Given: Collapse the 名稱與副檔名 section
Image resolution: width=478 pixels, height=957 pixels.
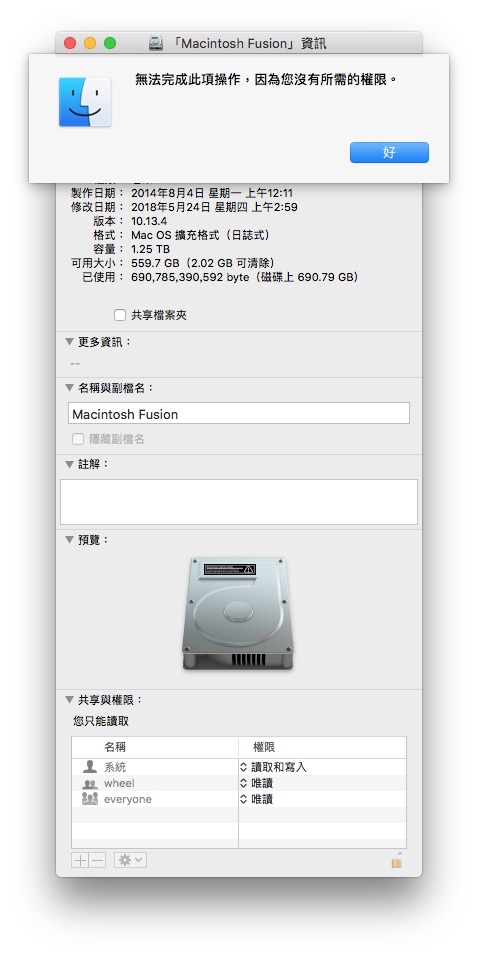Looking at the screenshot, I should pyautogui.click(x=69, y=388).
